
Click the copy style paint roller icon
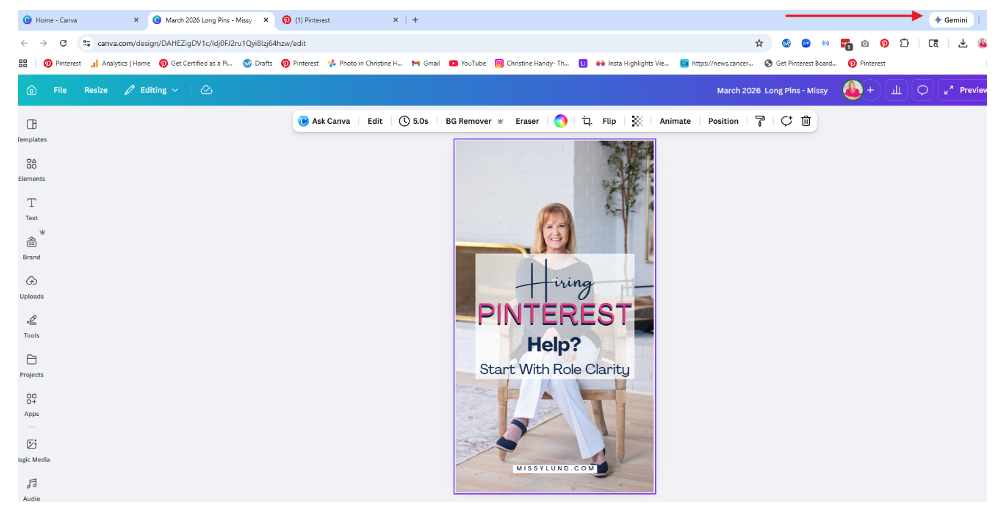point(760,121)
